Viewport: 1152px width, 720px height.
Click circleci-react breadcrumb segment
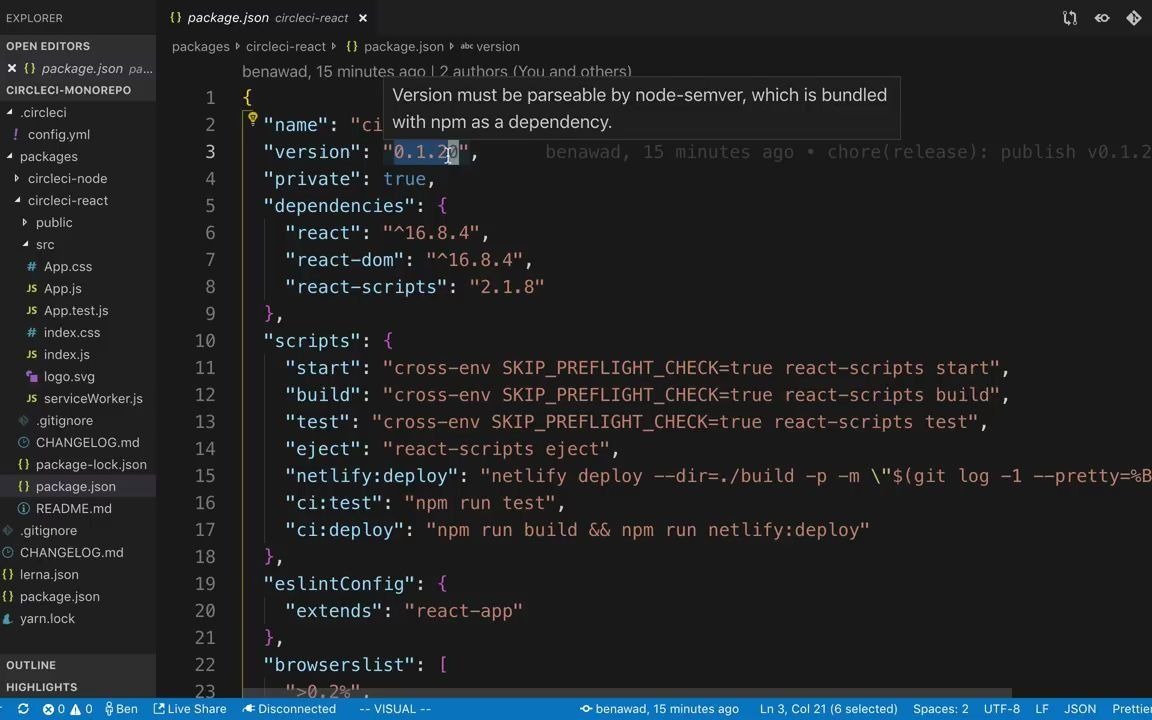pos(285,46)
